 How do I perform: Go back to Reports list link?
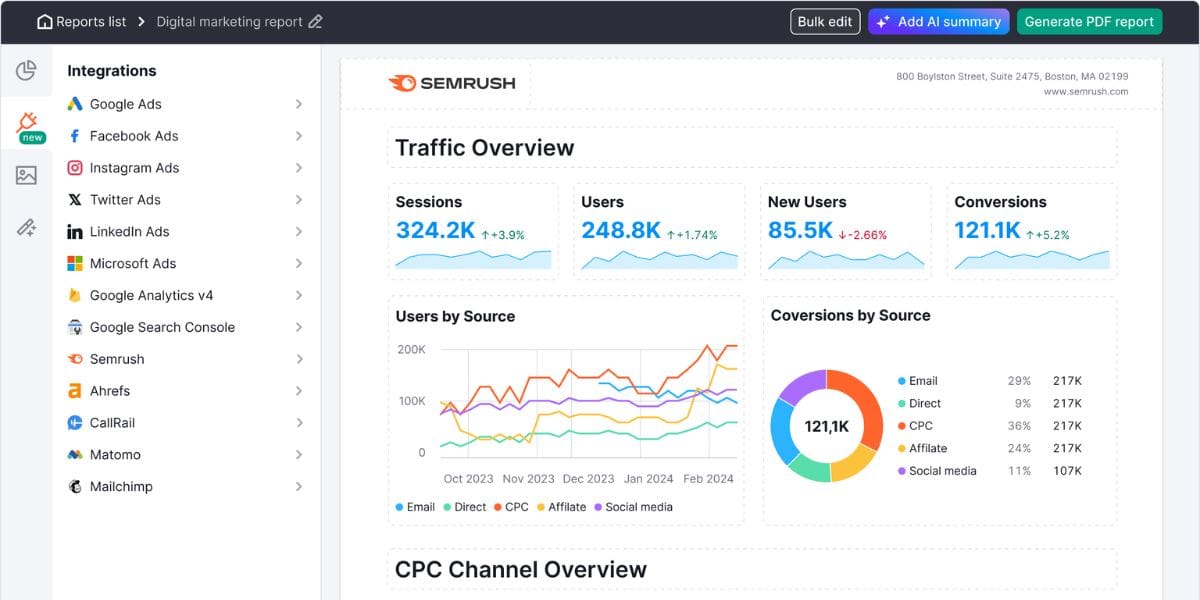point(89,22)
